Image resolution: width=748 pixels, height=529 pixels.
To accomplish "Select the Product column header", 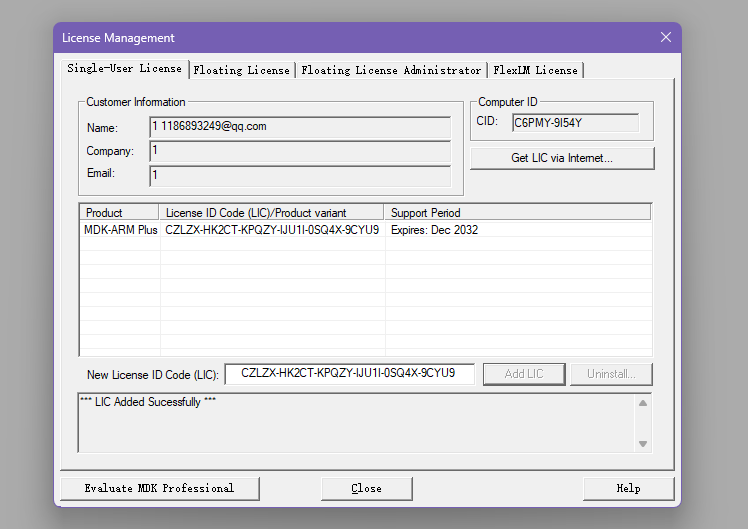I will pyautogui.click(x=119, y=212).
